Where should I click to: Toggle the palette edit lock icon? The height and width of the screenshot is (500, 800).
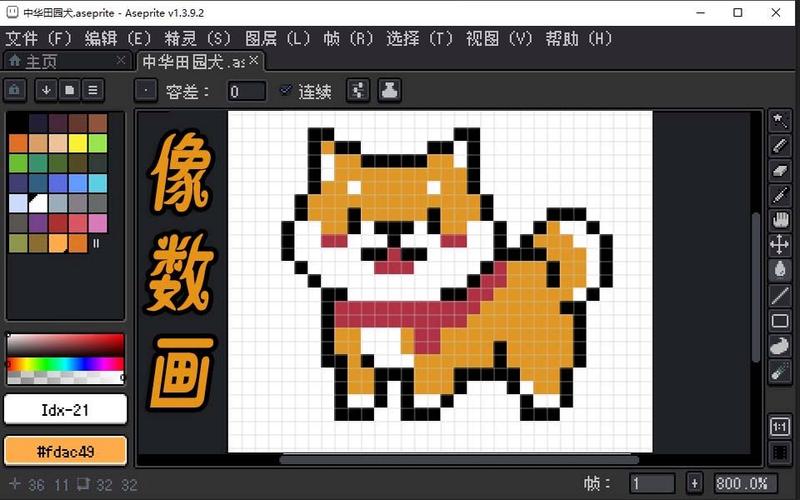click(15, 90)
